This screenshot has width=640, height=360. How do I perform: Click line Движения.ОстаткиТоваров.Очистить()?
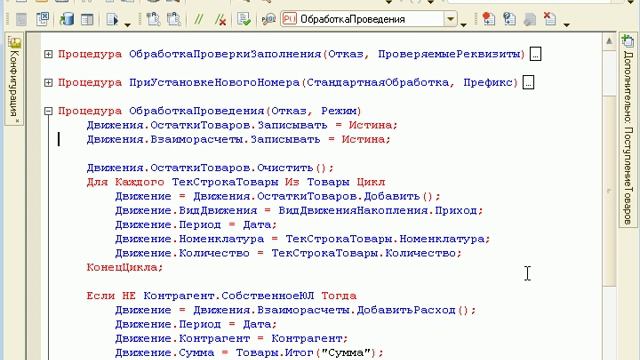[210, 168]
